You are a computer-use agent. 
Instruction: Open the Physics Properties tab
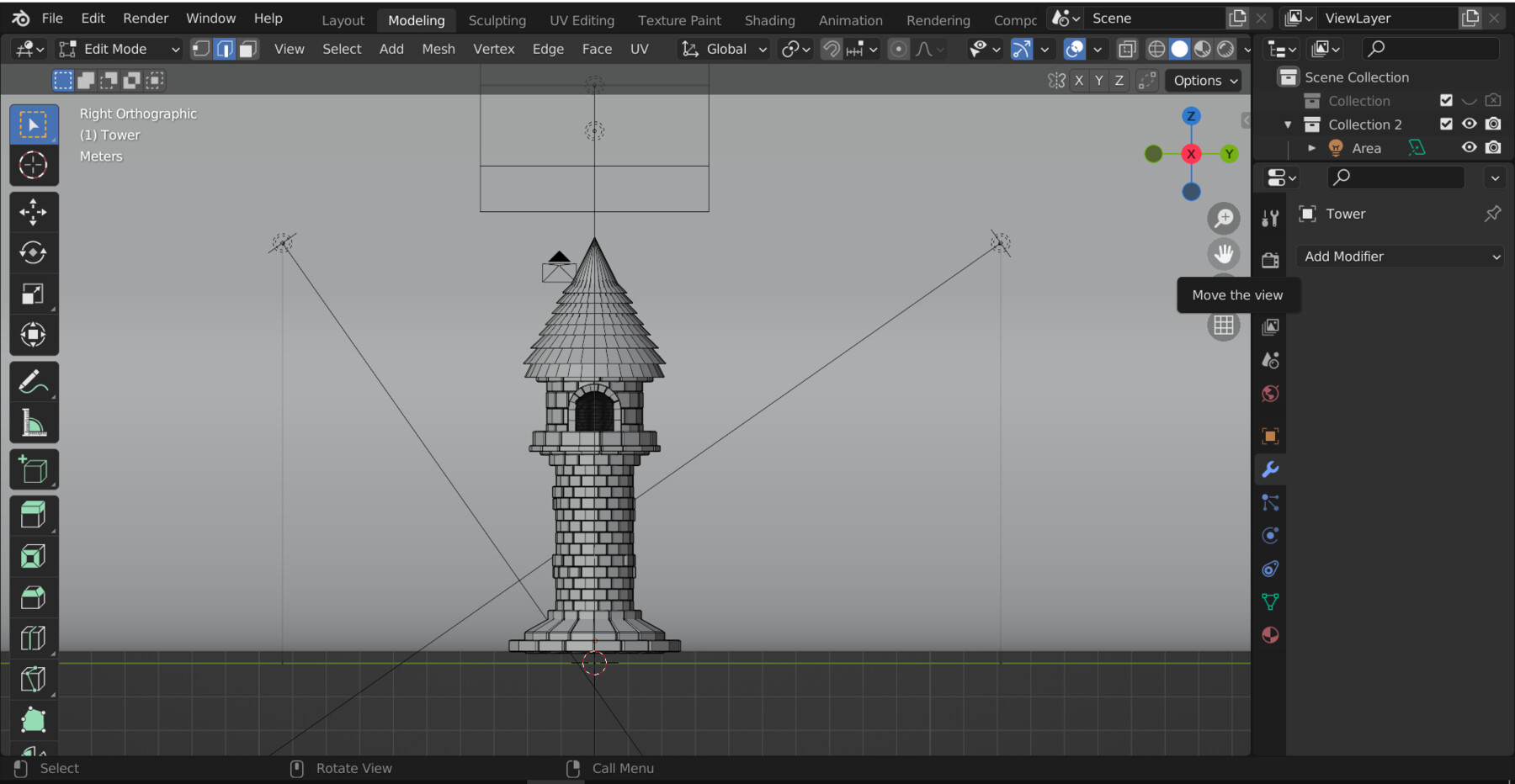click(x=1271, y=535)
